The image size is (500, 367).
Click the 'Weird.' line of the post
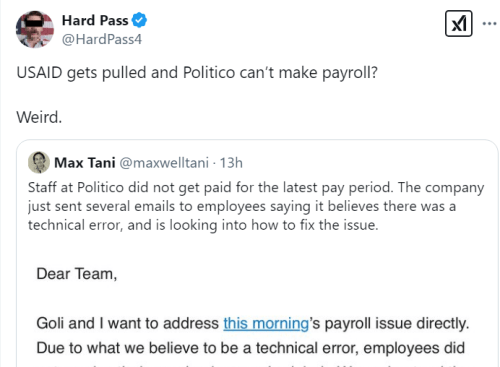pos(39,117)
